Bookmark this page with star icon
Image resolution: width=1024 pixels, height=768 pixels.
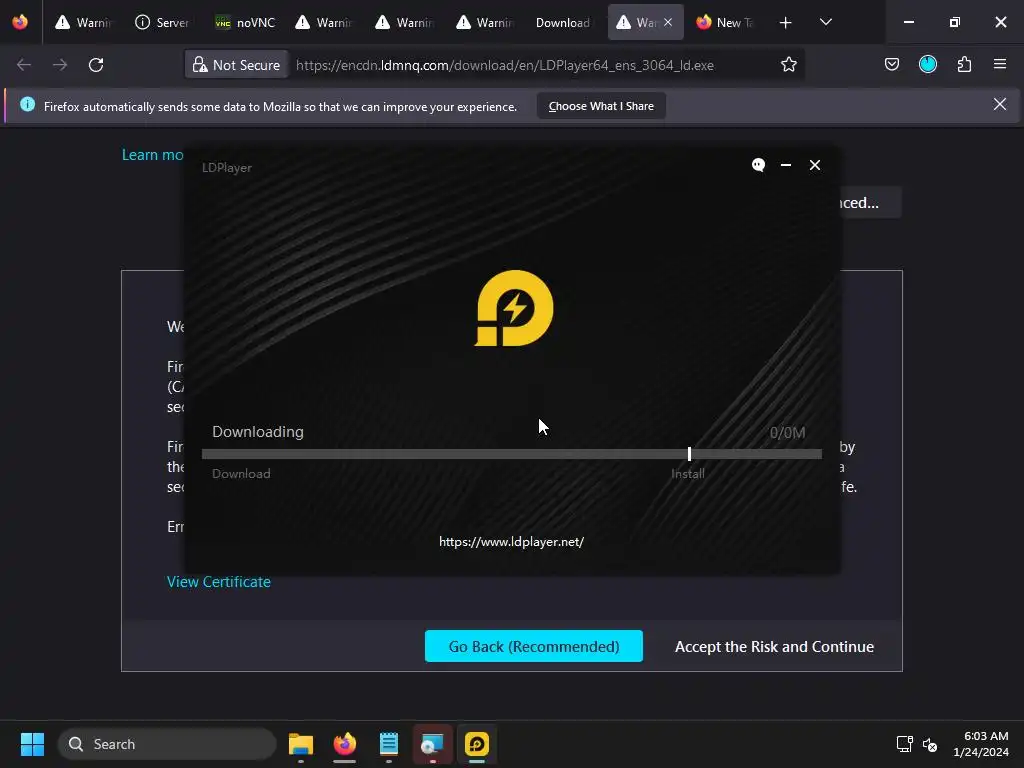[x=789, y=65]
